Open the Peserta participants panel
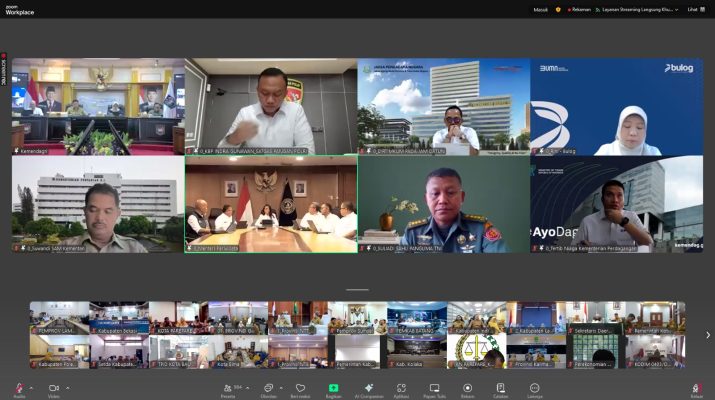Image resolution: width=715 pixels, height=400 pixels. (230, 387)
